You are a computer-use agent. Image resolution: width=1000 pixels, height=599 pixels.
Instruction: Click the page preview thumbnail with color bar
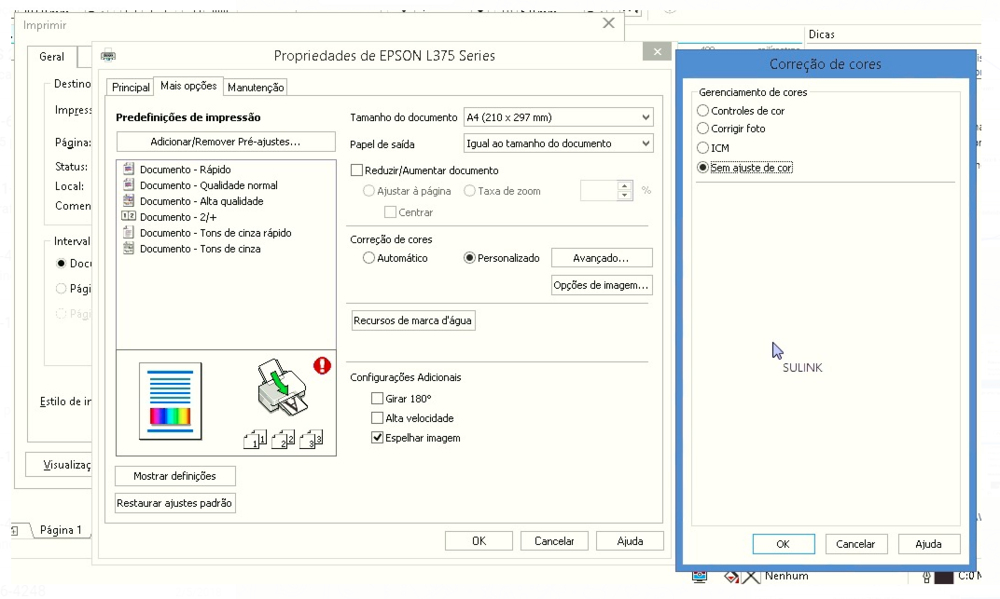170,401
